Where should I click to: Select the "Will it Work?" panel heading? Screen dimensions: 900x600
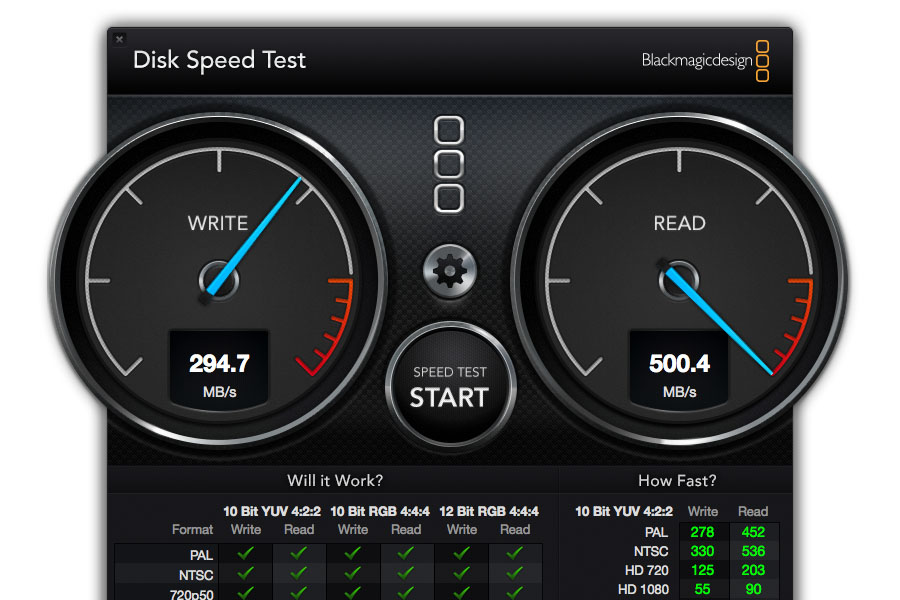pyautogui.click(x=335, y=481)
